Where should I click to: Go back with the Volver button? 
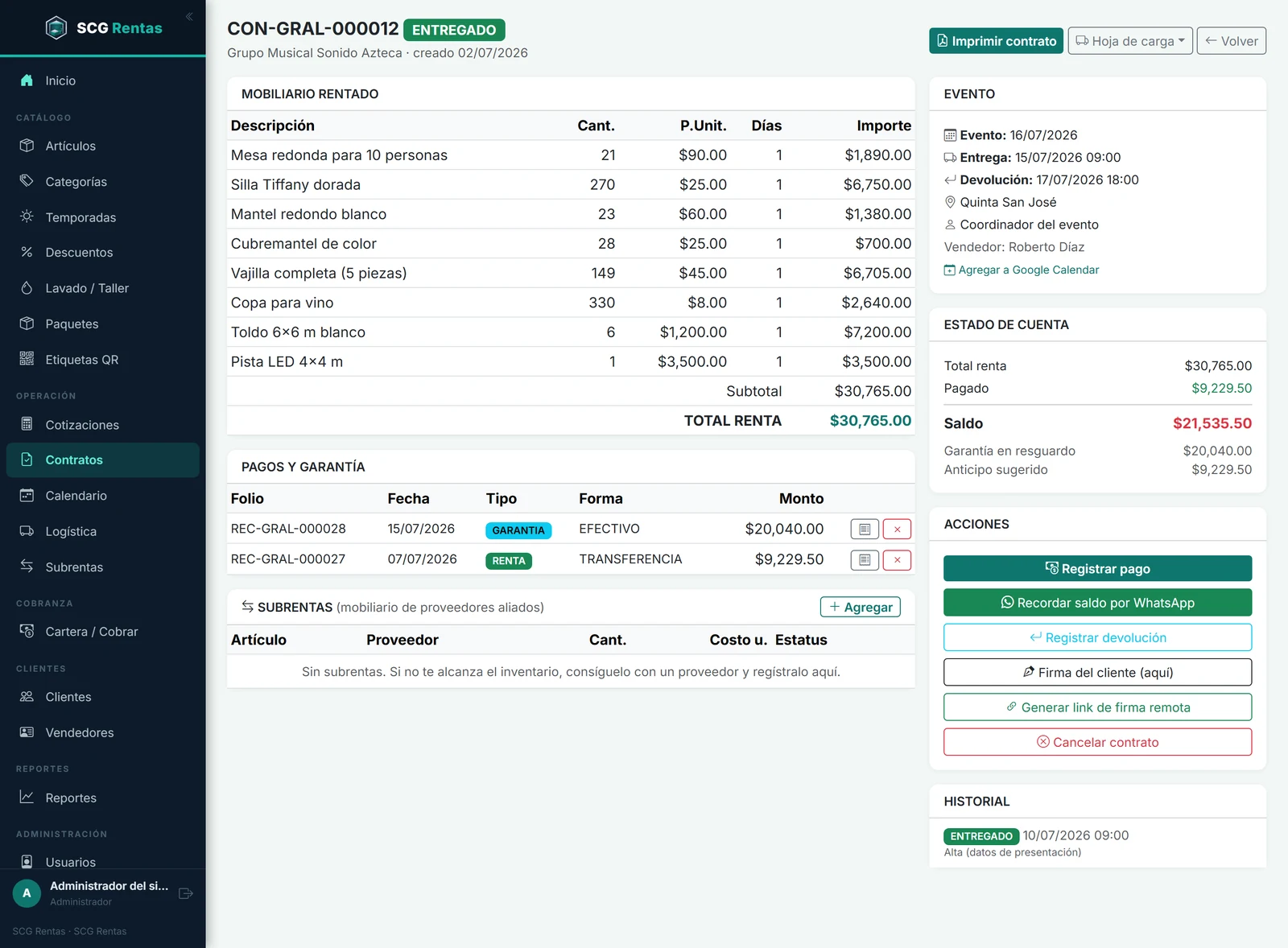(1232, 41)
